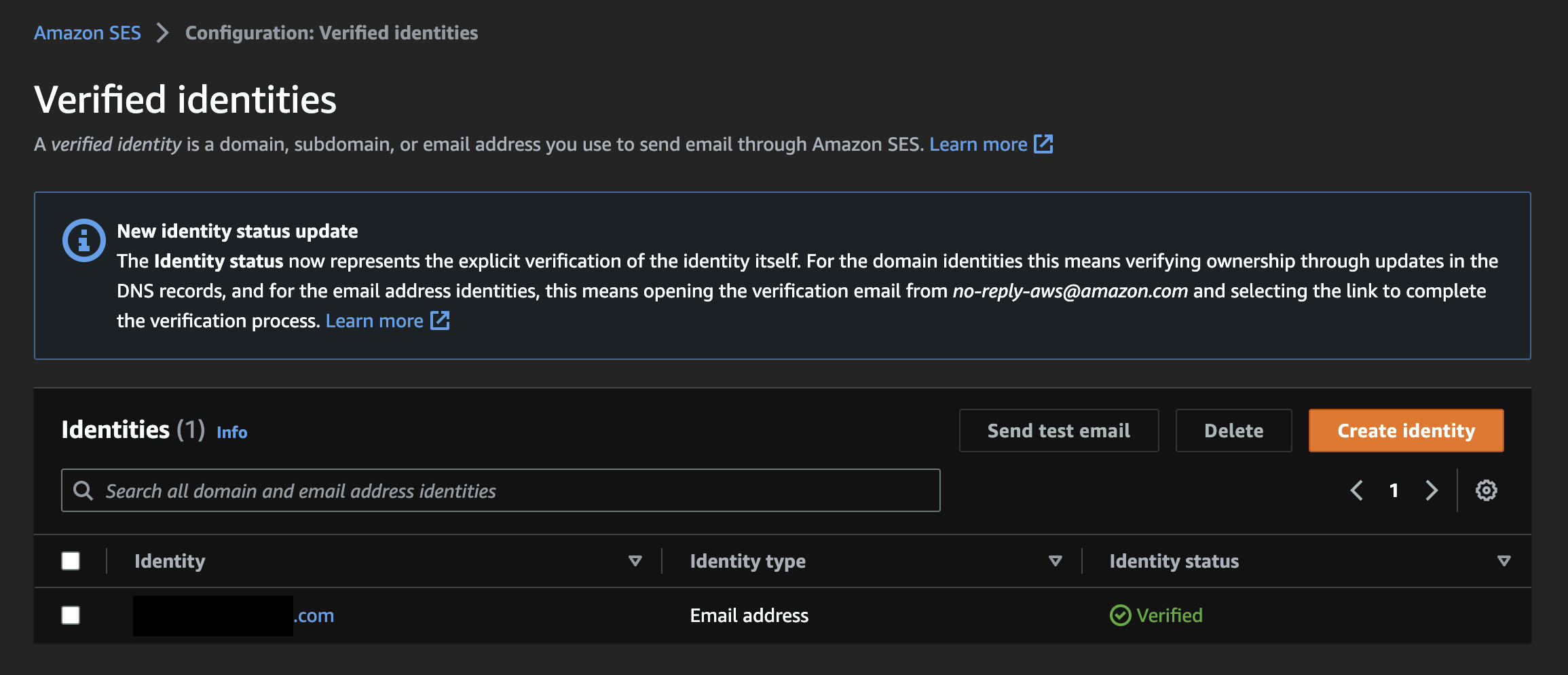Open the Amazon SES breadcrumb link
The image size is (1568, 675).
88,33
